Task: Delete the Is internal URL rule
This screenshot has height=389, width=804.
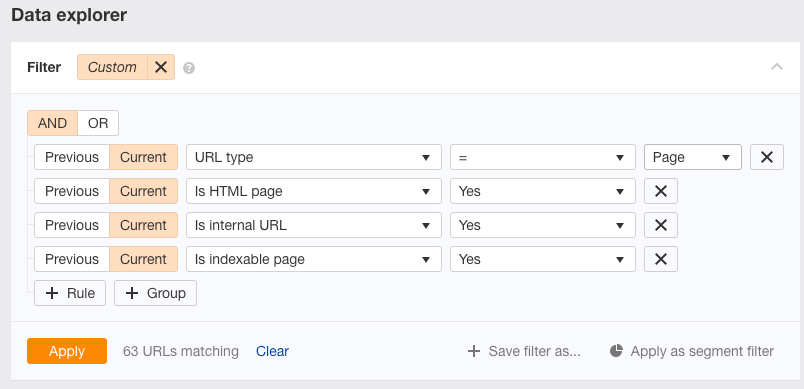Action: (661, 225)
